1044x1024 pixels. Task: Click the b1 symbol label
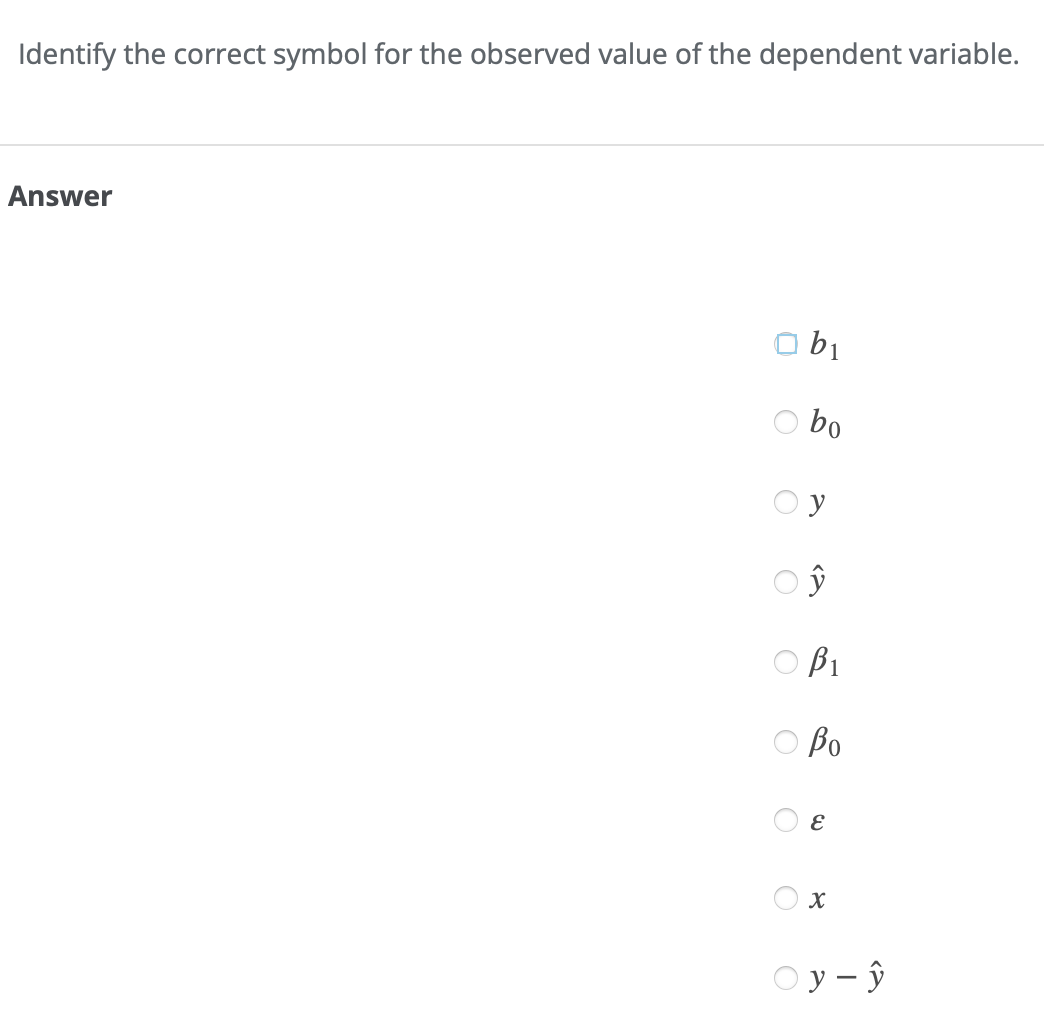[824, 345]
